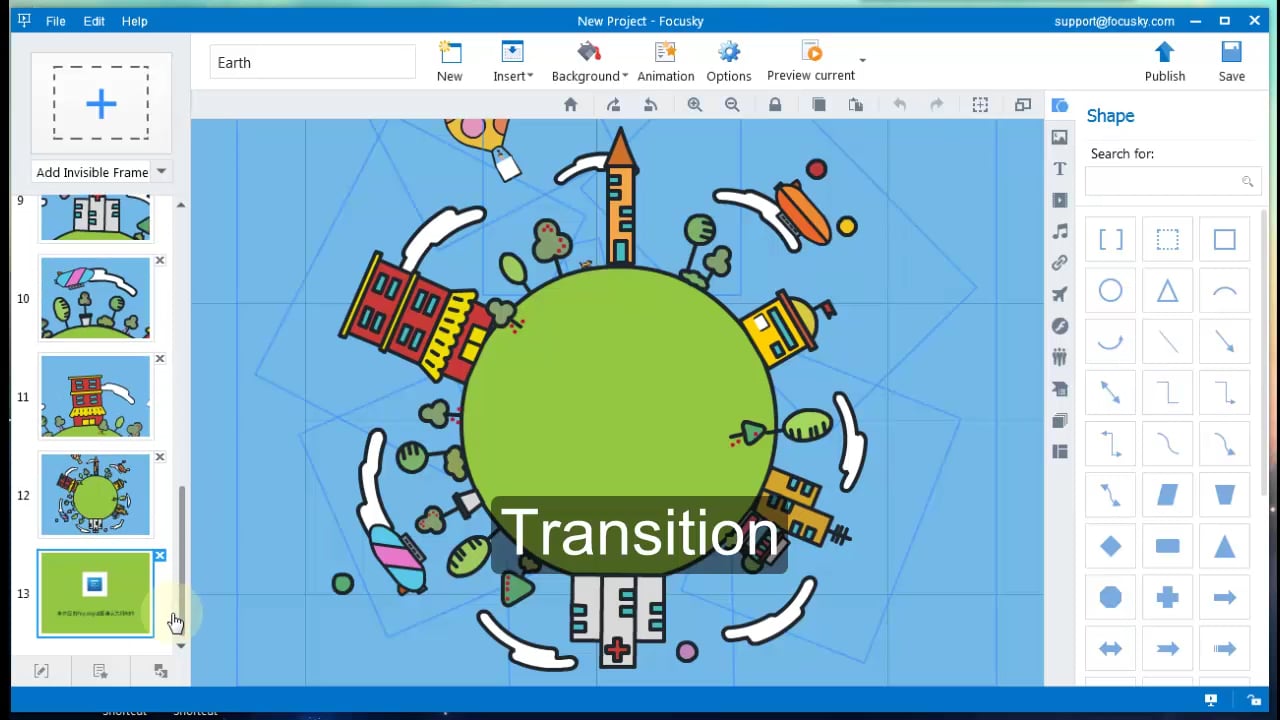Open Options from the toolbar

(729, 62)
